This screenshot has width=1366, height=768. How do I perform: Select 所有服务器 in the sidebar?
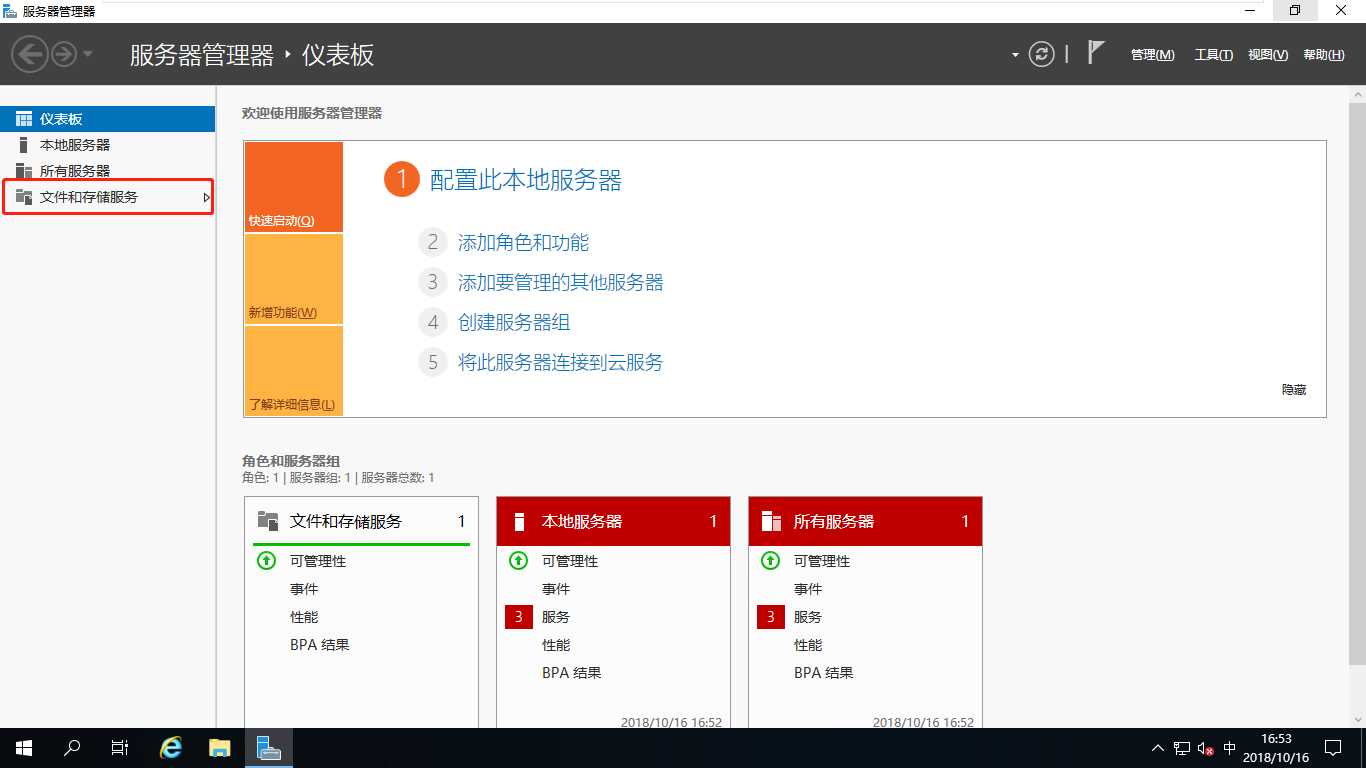click(108, 171)
